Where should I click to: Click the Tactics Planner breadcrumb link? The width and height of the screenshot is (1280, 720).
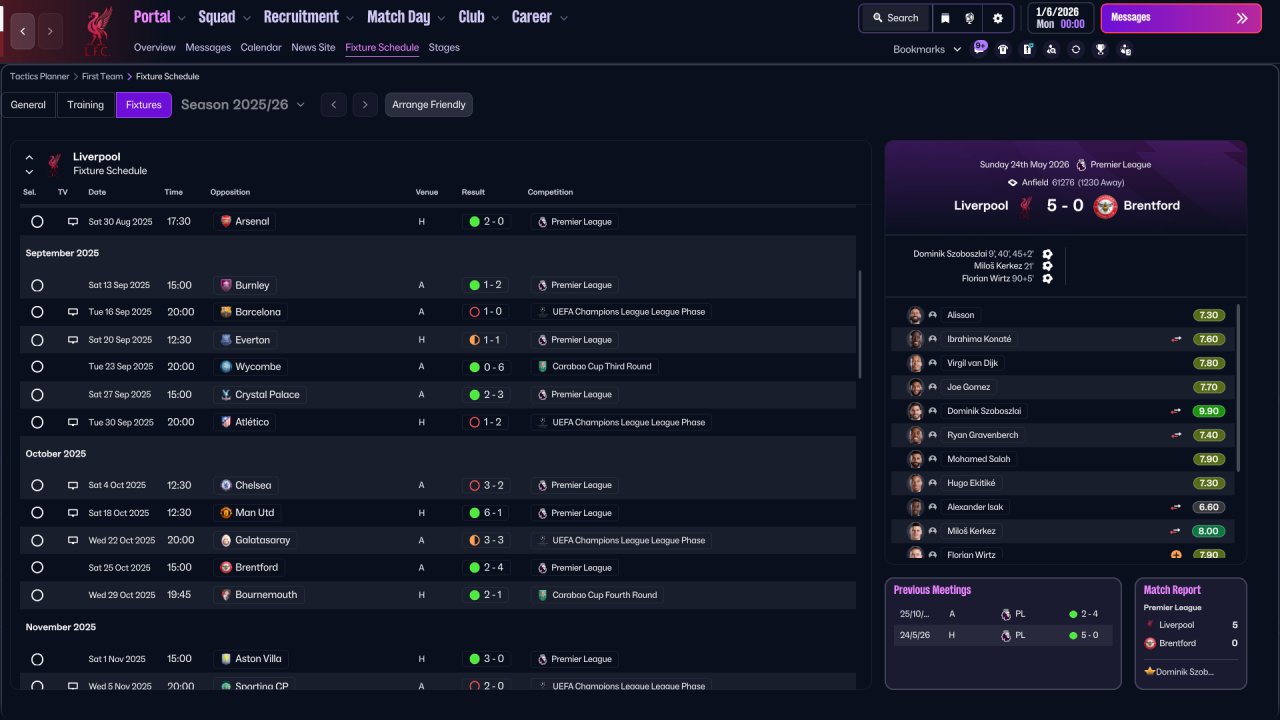point(40,77)
